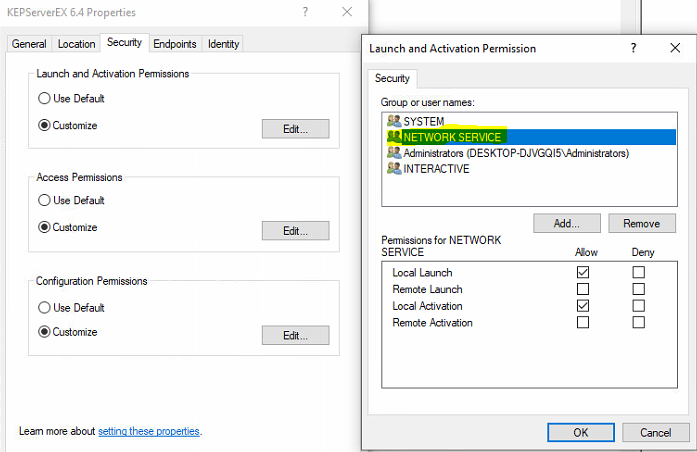Switch to the Location tab
Image resolution: width=697 pixels, height=452 pixels.
pyautogui.click(x=76, y=44)
